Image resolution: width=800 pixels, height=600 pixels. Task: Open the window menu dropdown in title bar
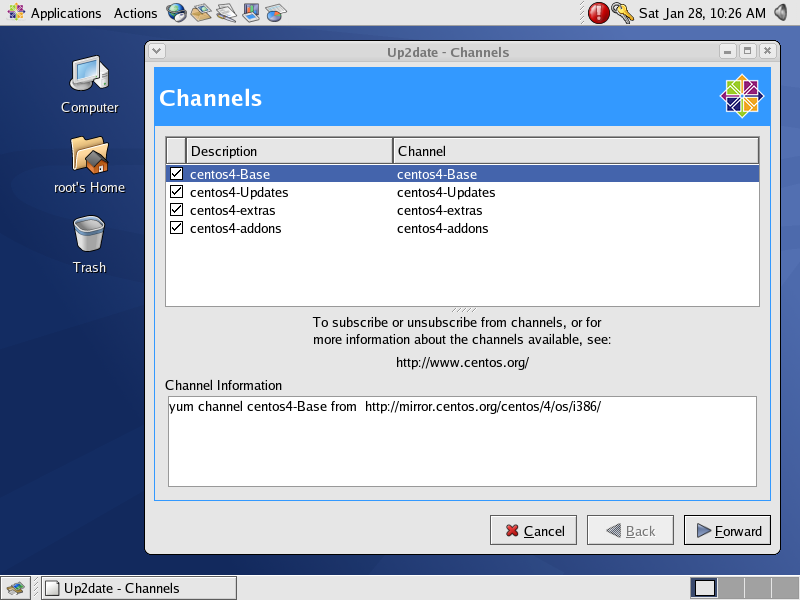tap(157, 51)
